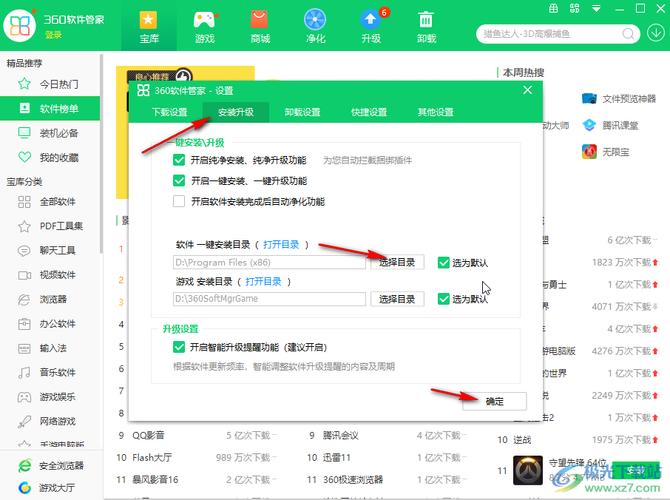Select 音乐软件 category
Screen dimensions: 670x500
50,372
